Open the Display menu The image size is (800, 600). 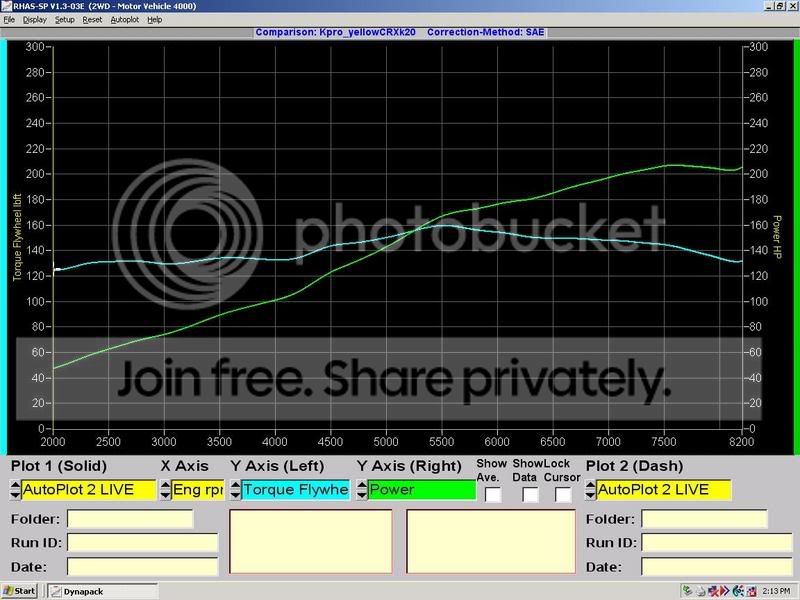coord(35,19)
